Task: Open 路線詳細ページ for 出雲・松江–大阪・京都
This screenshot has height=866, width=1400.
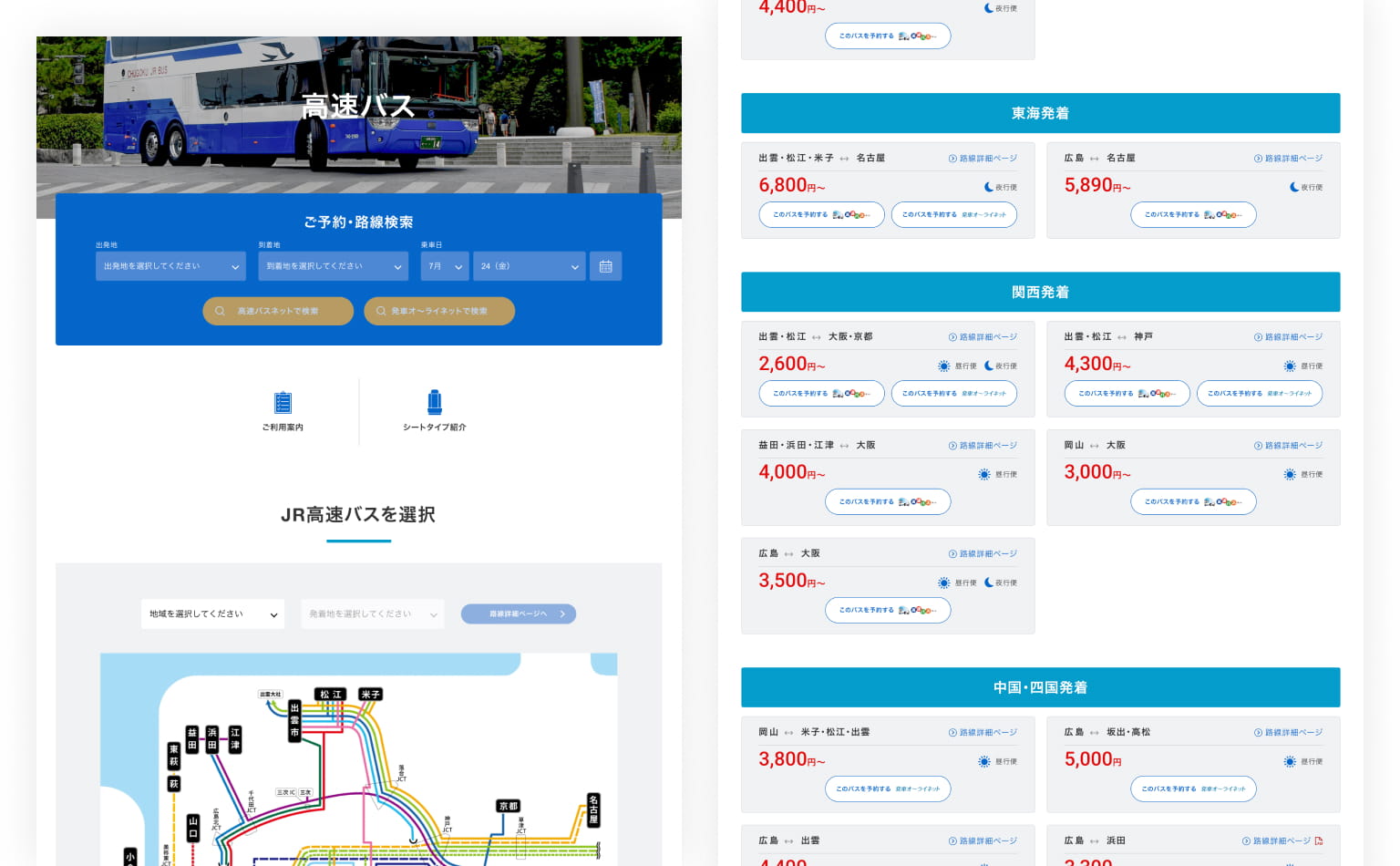Action: point(983,337)
